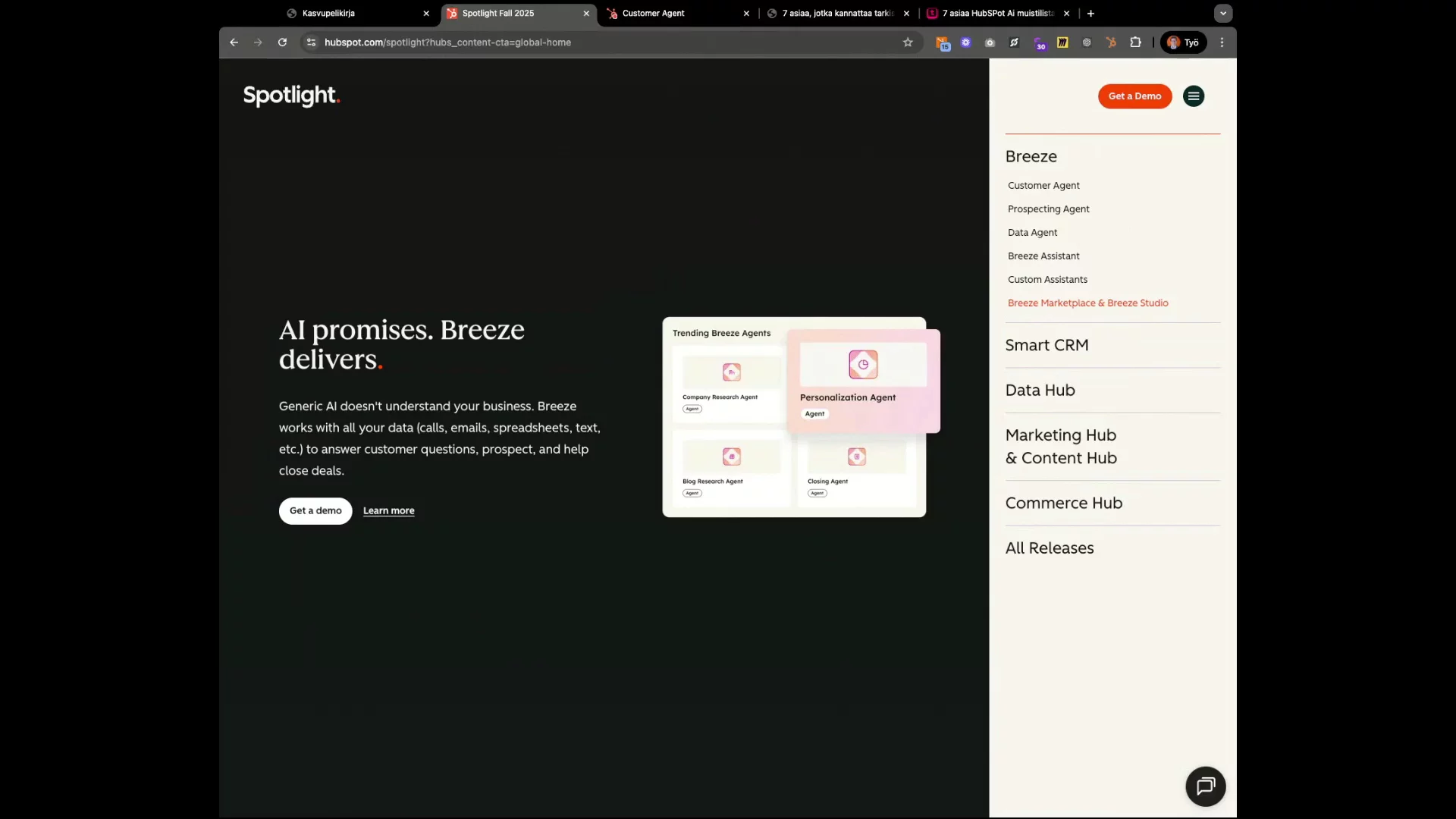
Task: Close the 7 asiaa, jotka kannattaa tab
Action: [906, 13]
